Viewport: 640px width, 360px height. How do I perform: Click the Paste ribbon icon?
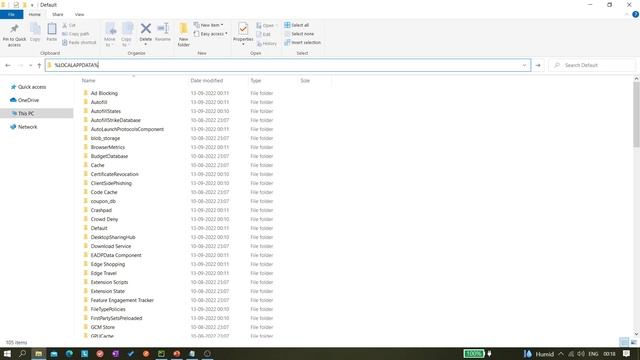point(52,29)
